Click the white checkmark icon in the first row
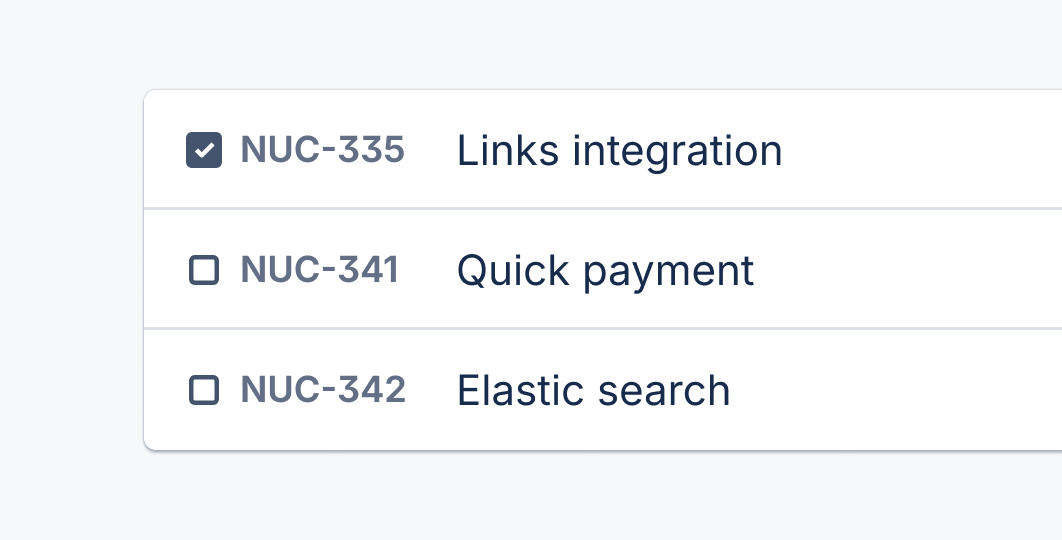Screen dimensions: 1062x540 pyautogui.click(x=204, y=151)
